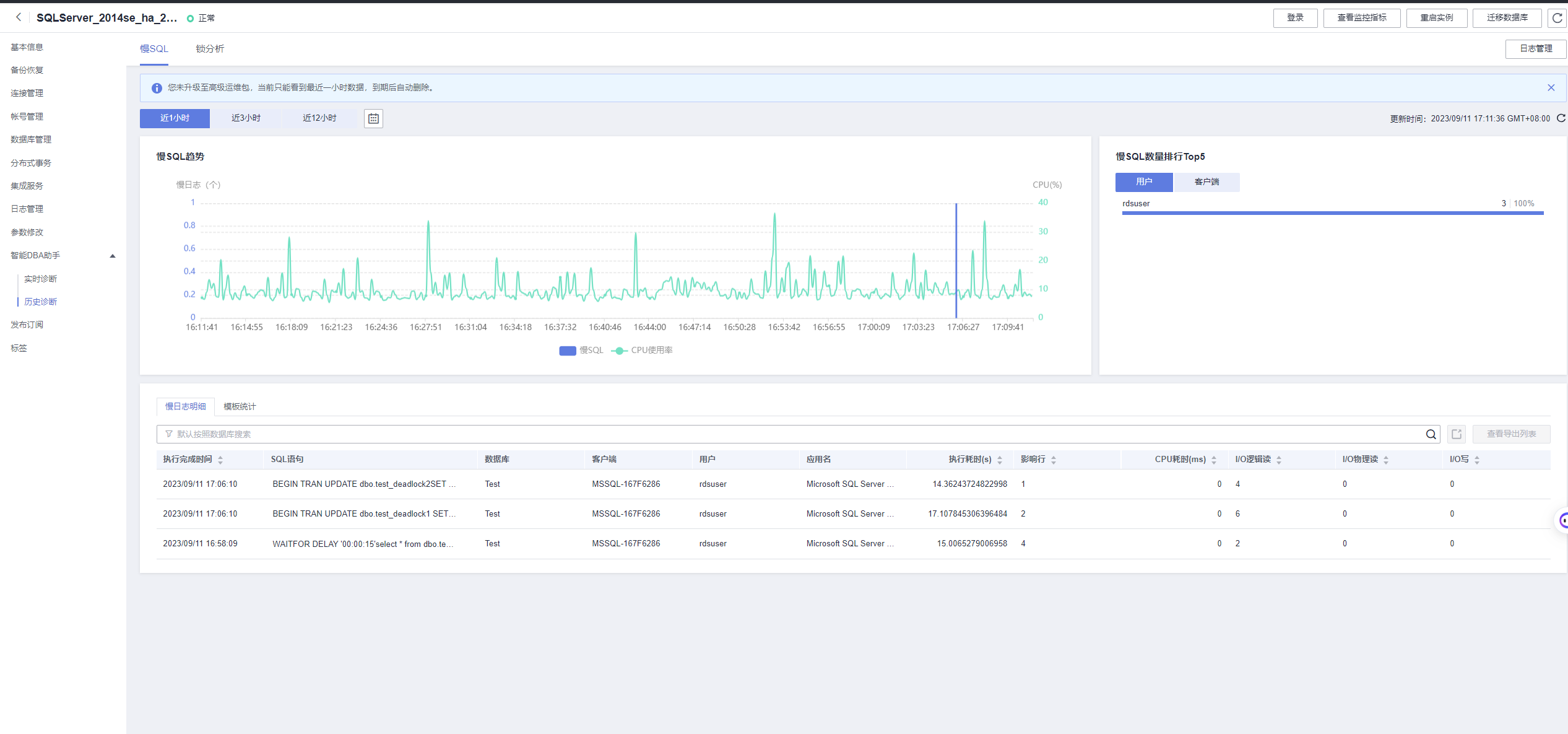
Task: Sort by I/O逻辑读 column
Action: coord(1279,460)
